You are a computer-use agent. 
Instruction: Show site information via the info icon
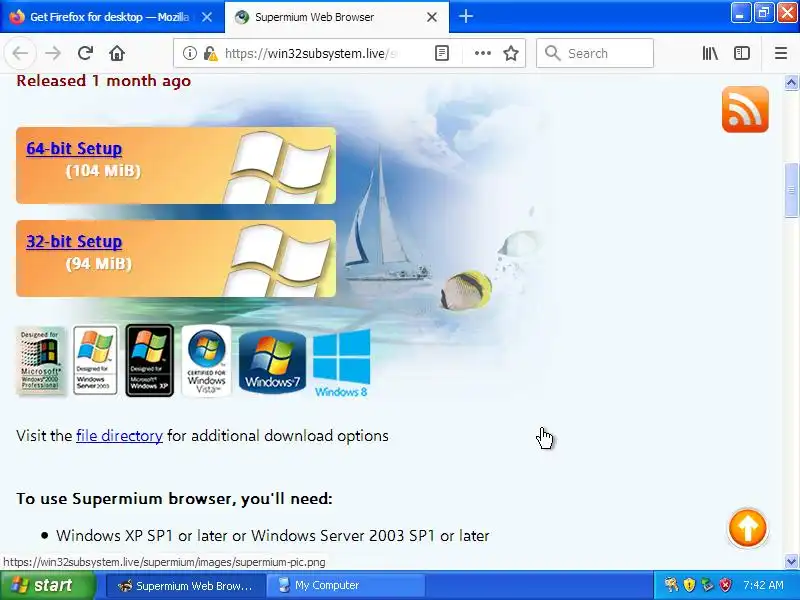[x=190, y=53]
